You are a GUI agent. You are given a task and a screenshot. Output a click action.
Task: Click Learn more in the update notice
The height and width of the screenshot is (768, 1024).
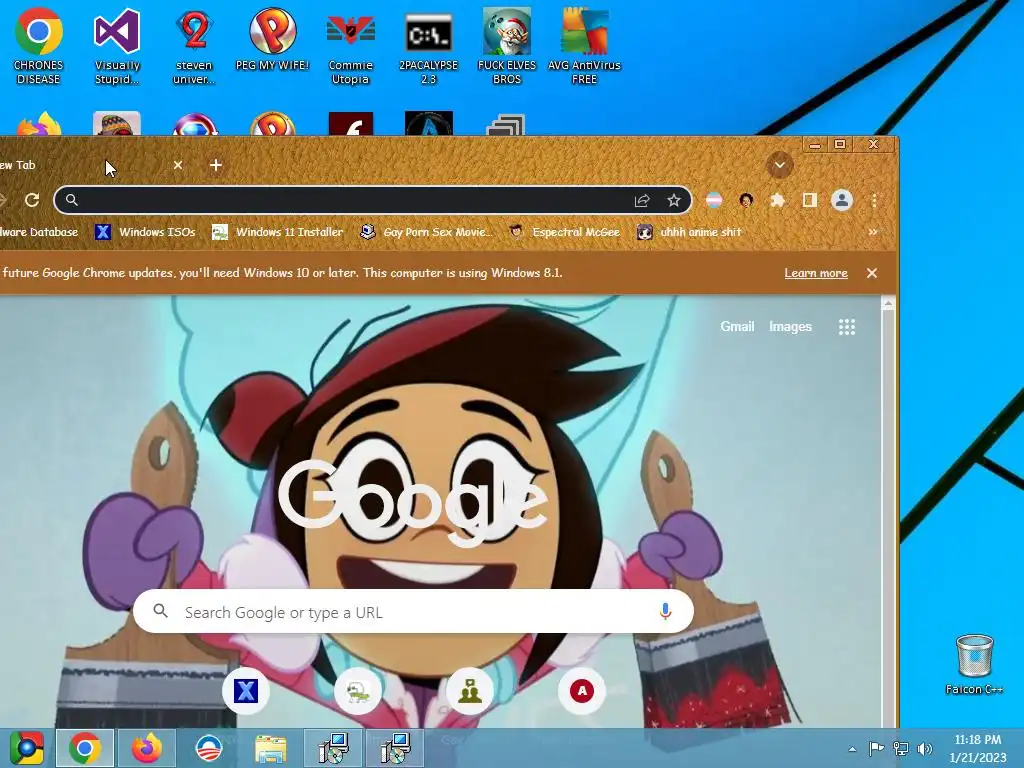tap(816, 273)
